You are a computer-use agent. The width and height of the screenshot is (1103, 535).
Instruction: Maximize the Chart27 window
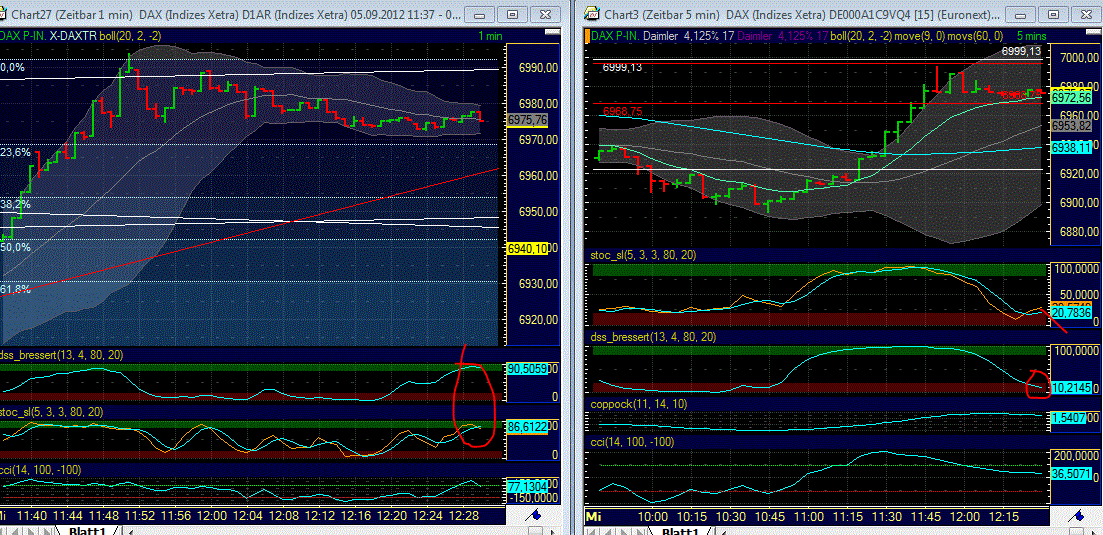pos(513,14)
